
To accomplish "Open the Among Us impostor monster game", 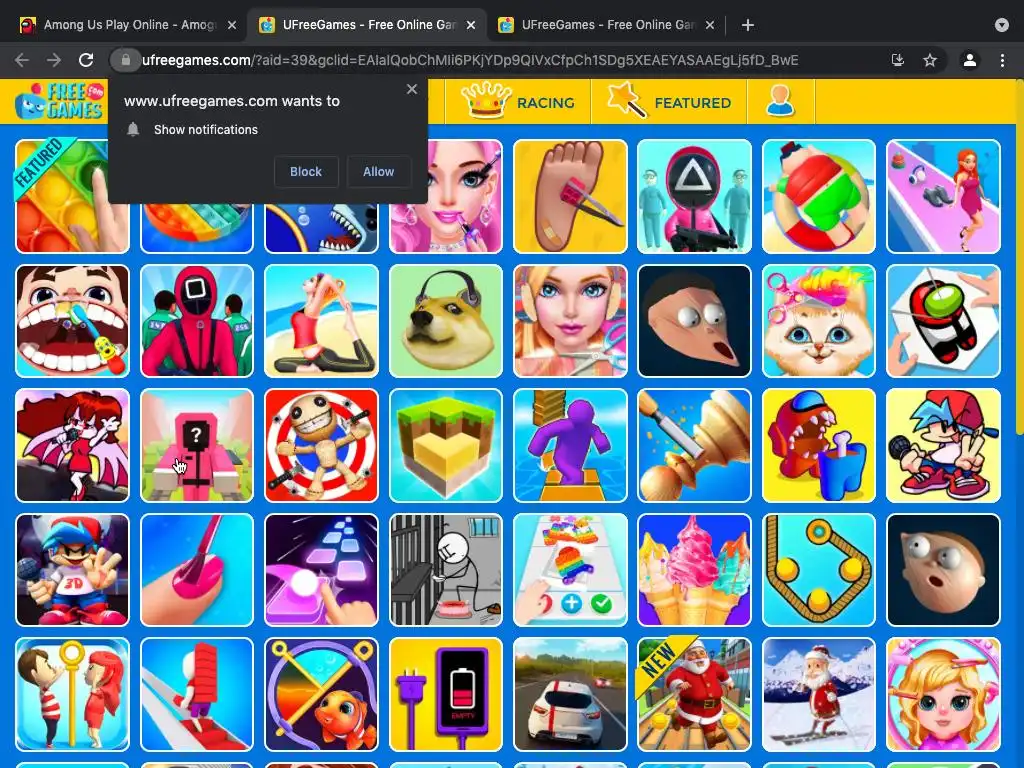I will coord(819,445).
